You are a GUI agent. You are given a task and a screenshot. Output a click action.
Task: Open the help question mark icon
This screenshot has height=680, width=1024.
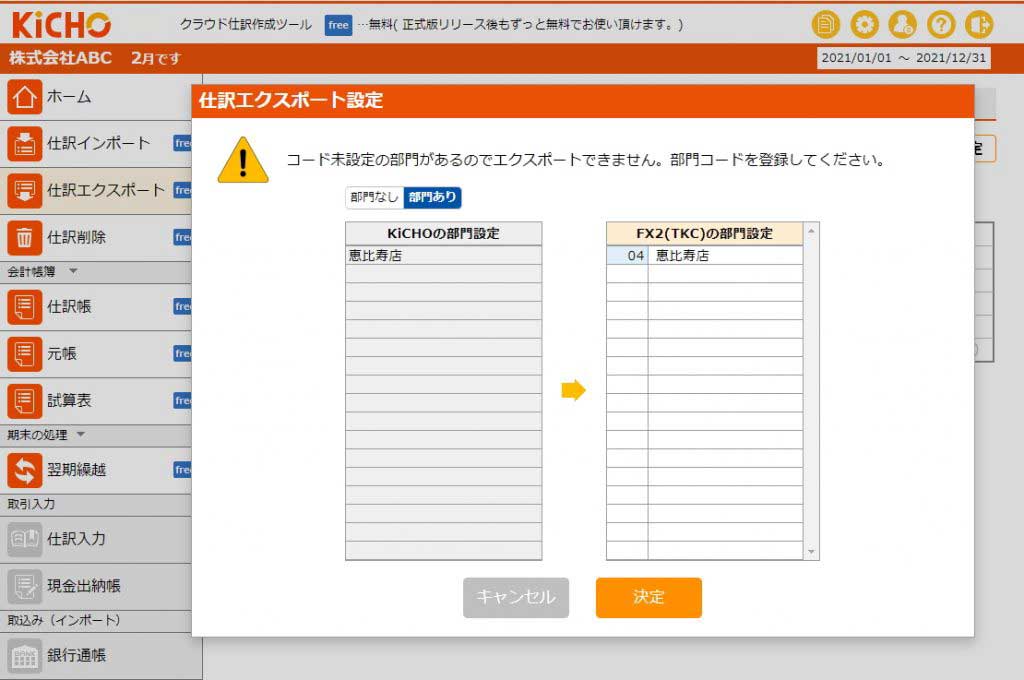pos(940,25)
